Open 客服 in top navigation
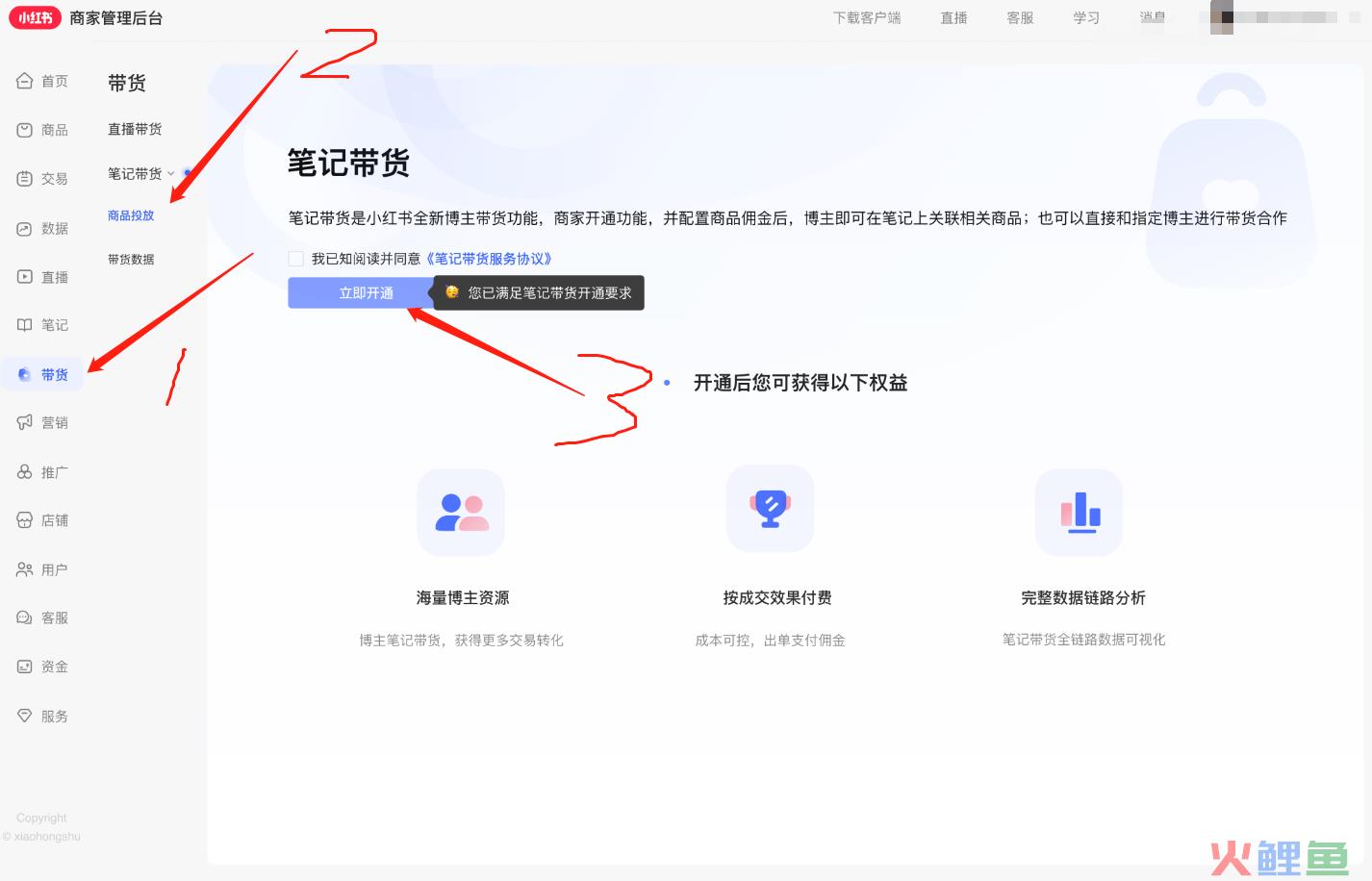Viewport: 1372px width, 881px height. [1020, 17]
